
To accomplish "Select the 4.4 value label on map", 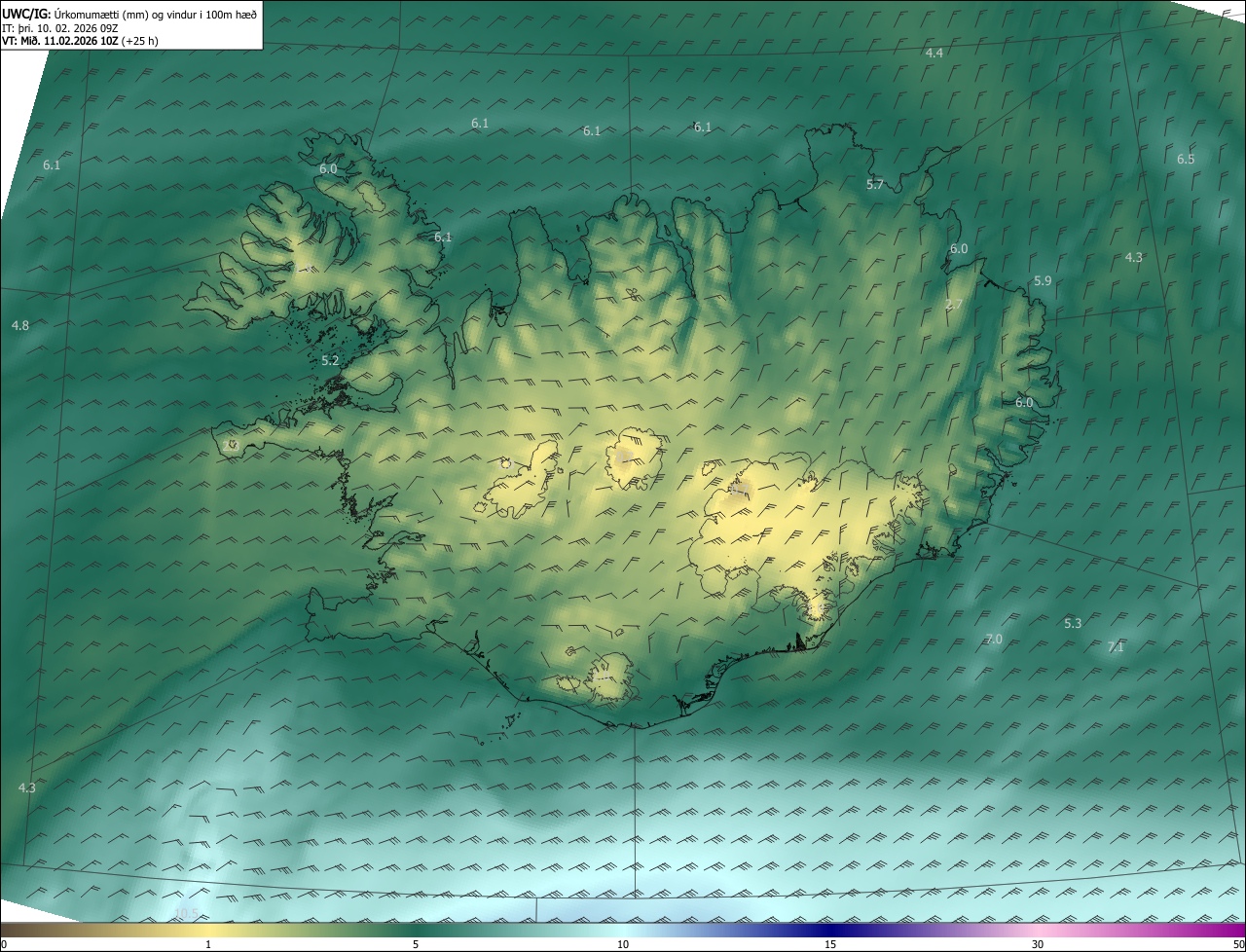I will point(934,53).
